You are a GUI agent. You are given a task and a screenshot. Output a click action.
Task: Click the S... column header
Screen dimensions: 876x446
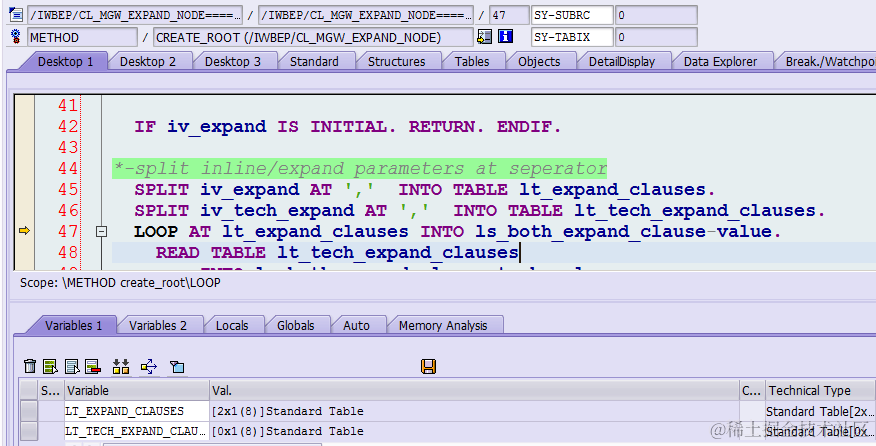coord(51,390)
